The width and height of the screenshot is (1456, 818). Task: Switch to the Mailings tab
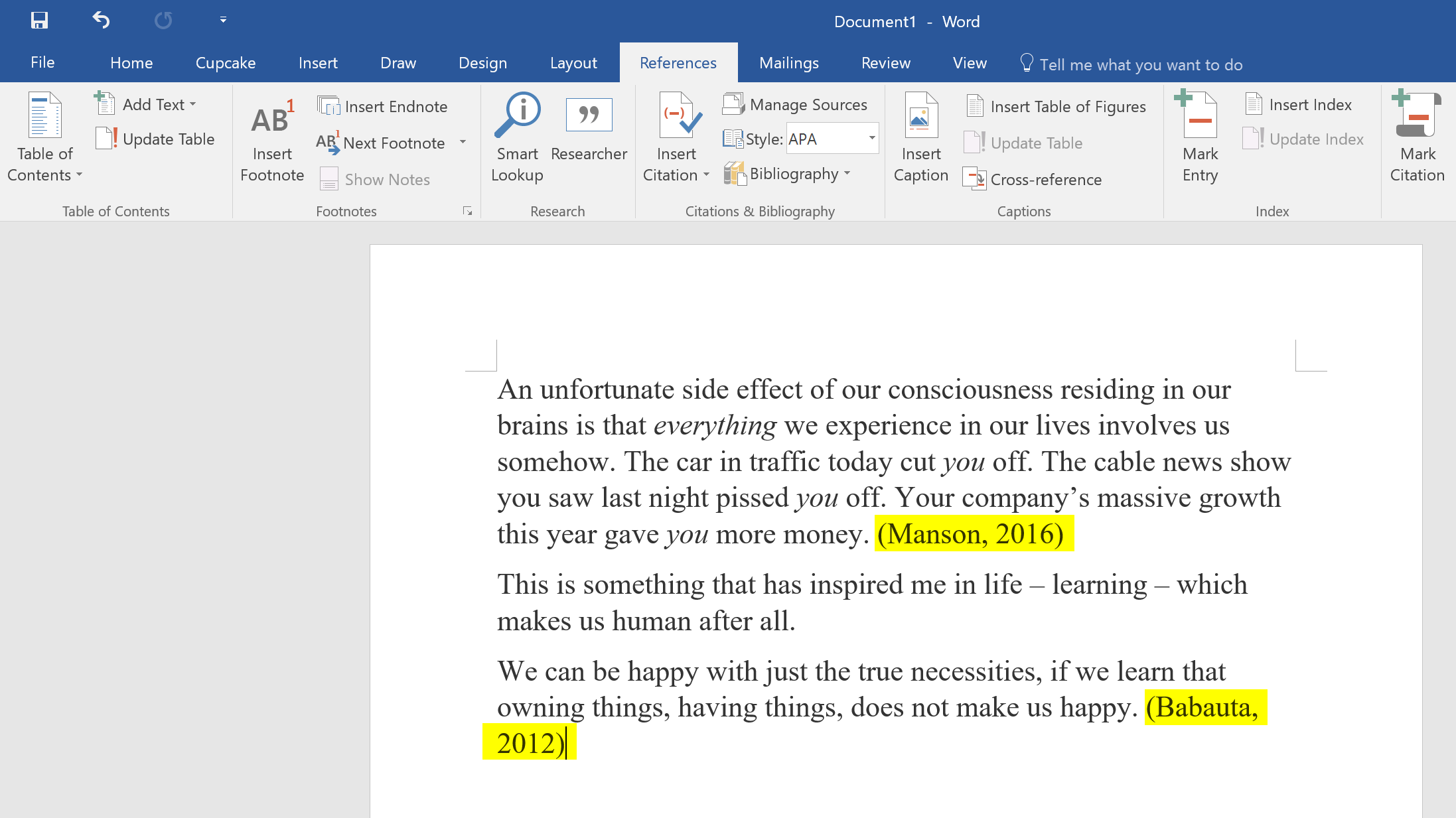788,63
